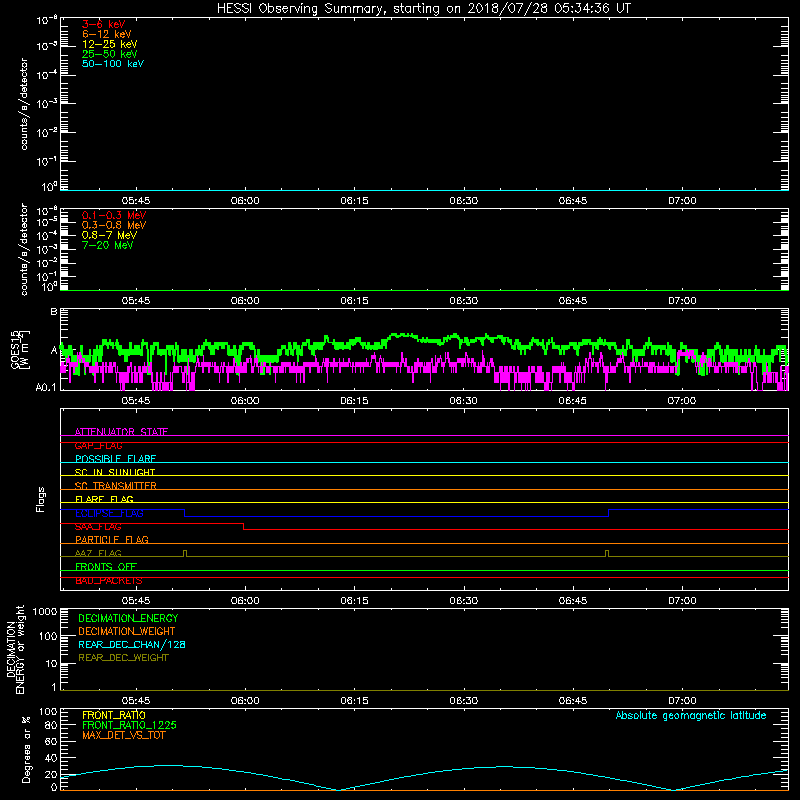Click the MAX_DET_VS_TOT legend label
The width and height of the screenshot is (800, 800).
pyautogui.click(x=123, y=735)
